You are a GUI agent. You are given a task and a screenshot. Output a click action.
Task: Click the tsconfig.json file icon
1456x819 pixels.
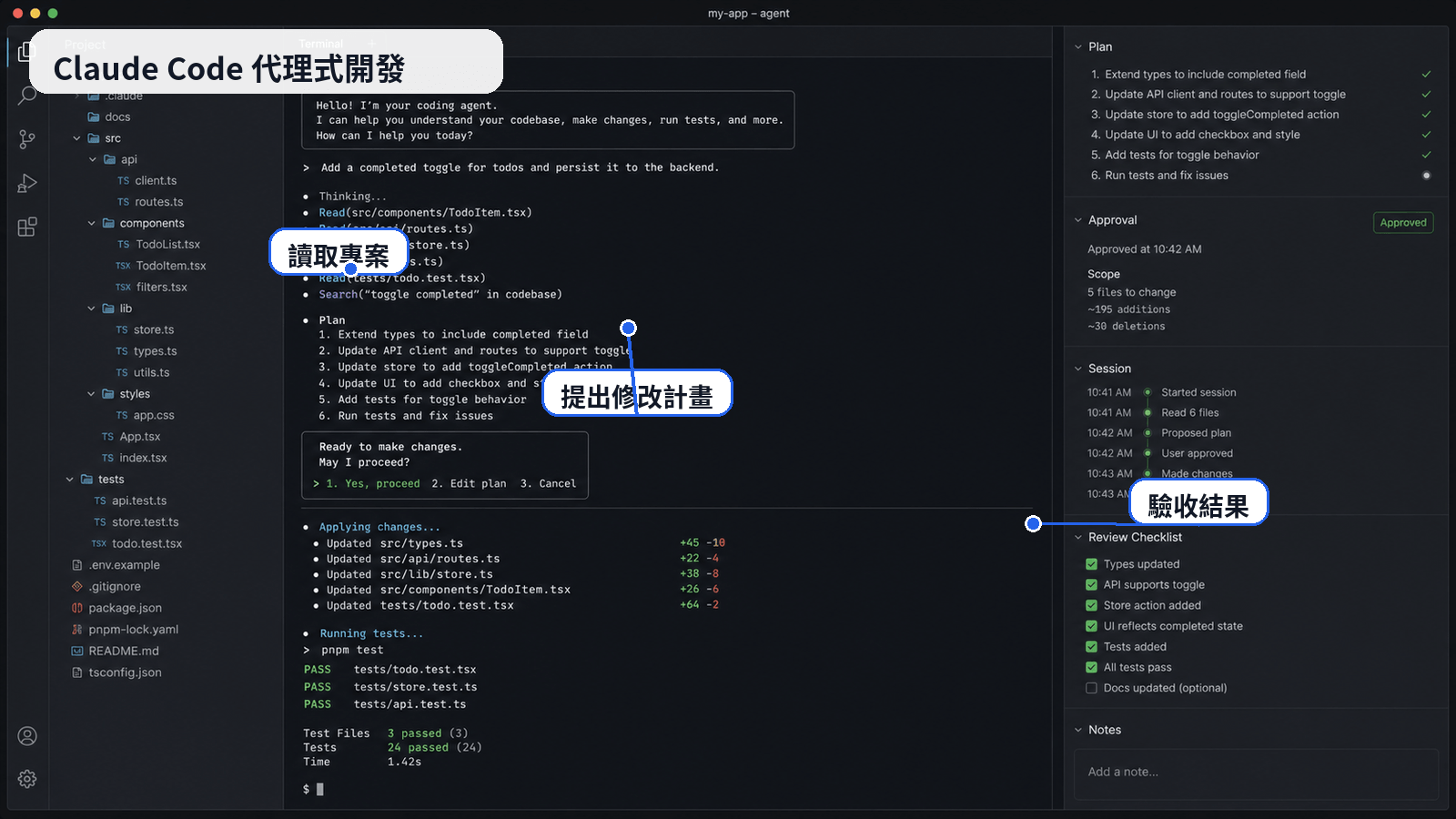77,672
